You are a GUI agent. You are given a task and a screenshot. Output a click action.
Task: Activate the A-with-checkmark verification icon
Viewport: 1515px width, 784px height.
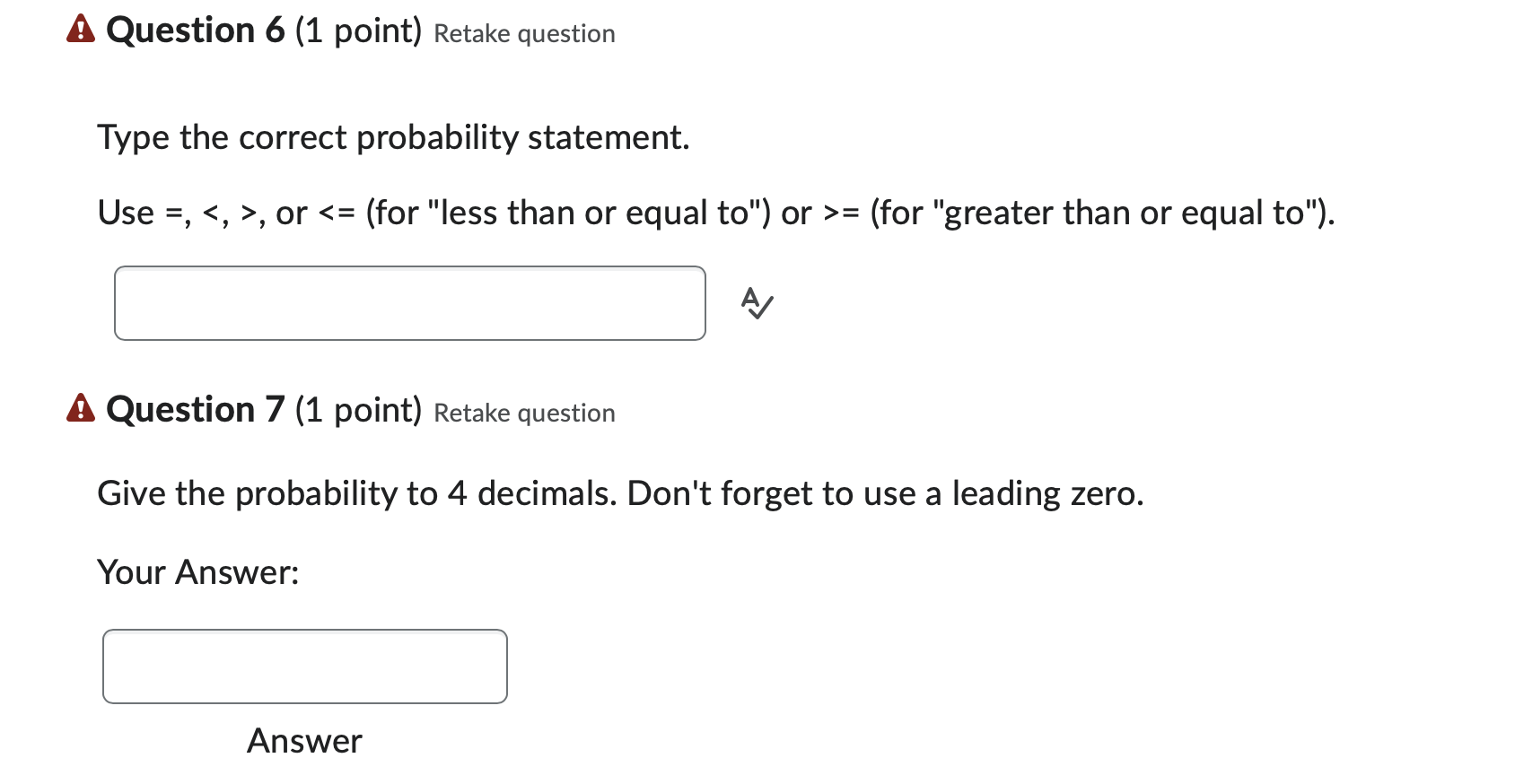[x=755, y=304]
